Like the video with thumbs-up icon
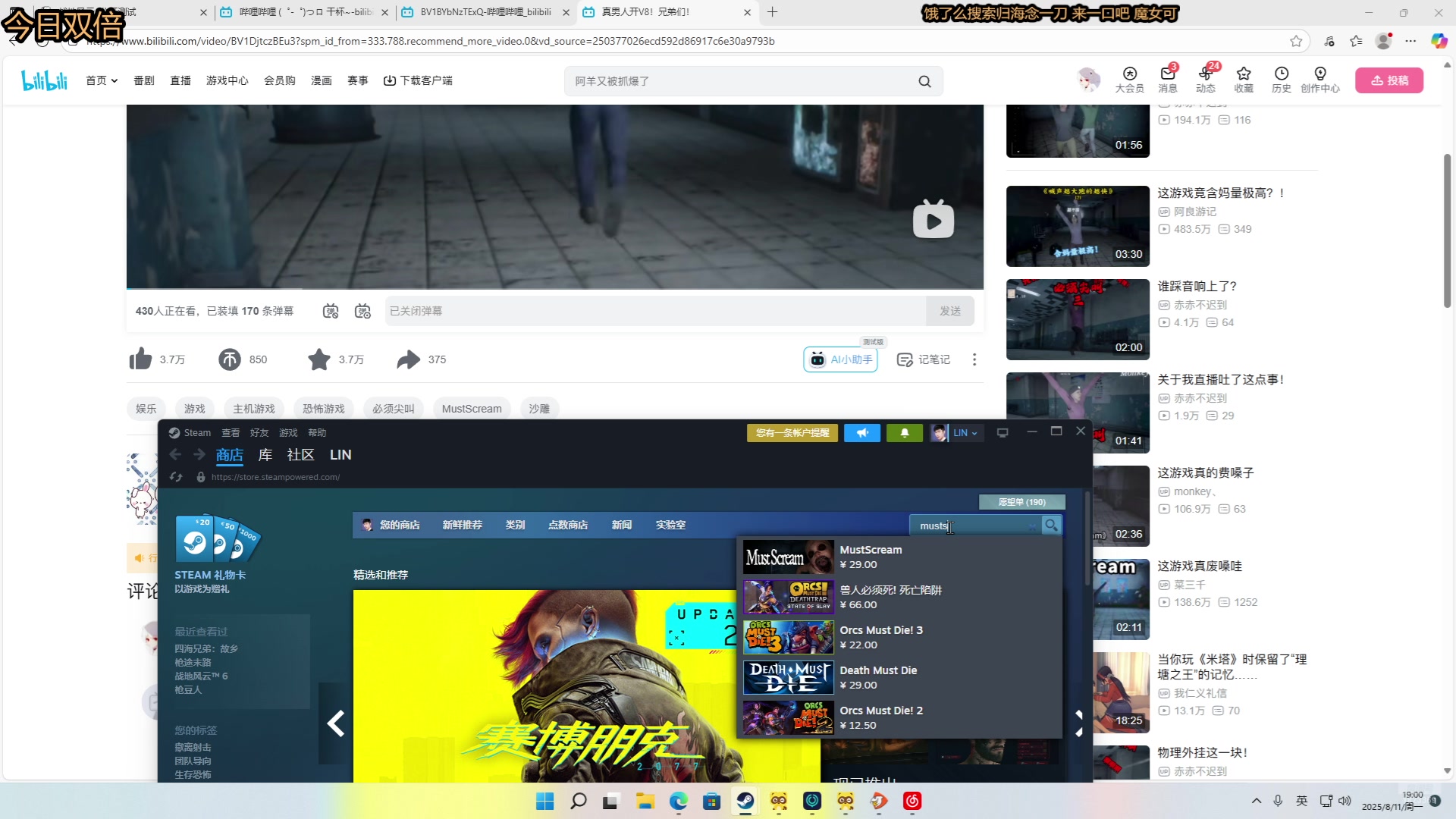1456x819 pixels. tap(140, 359)
